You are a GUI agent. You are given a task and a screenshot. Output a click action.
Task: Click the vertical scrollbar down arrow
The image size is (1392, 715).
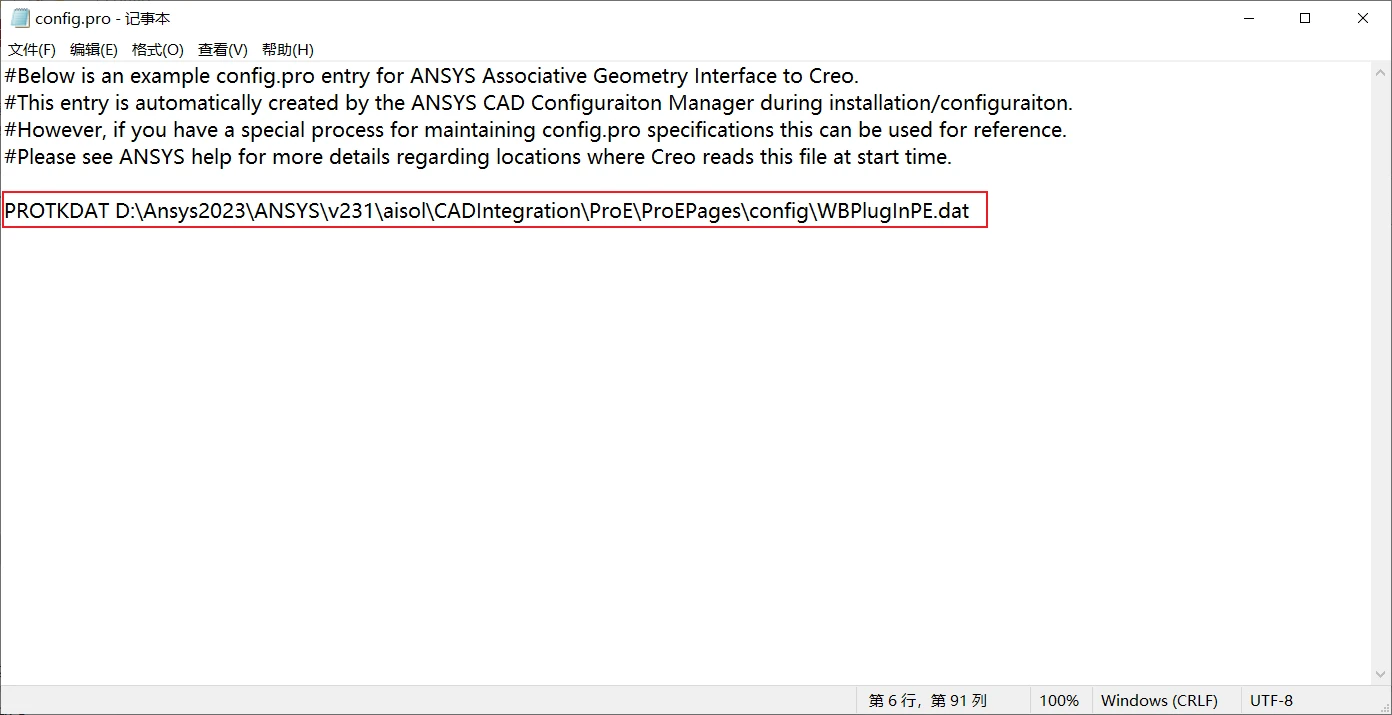pos(1381,675)
